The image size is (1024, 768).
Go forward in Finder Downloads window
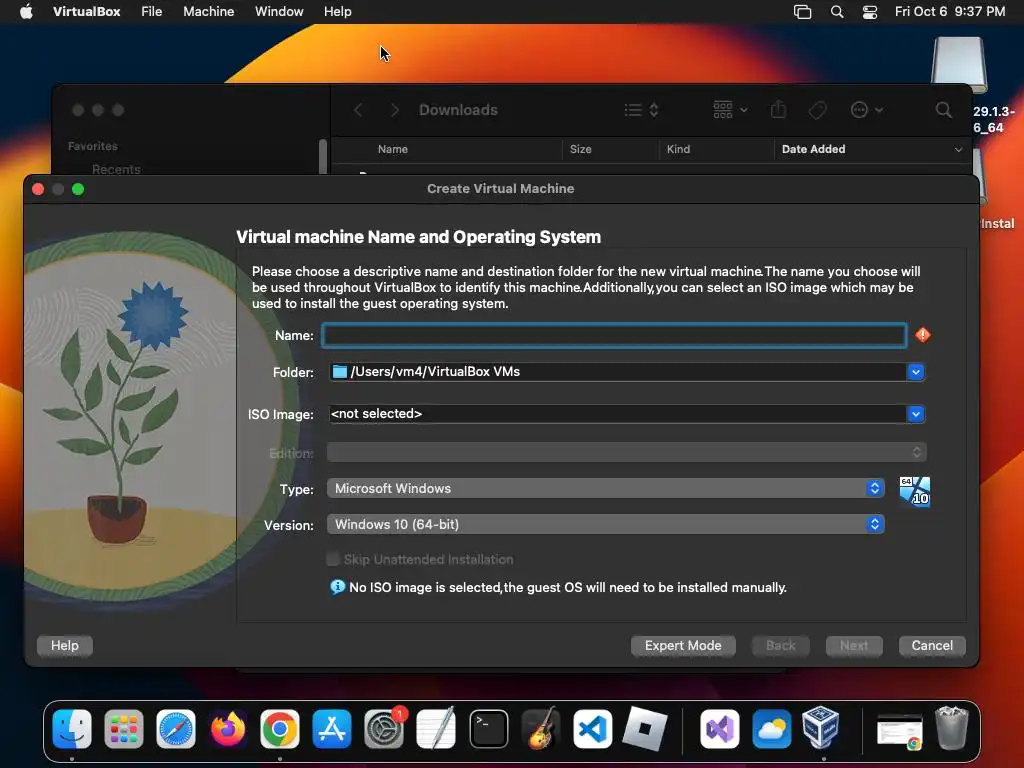(394, 110)
